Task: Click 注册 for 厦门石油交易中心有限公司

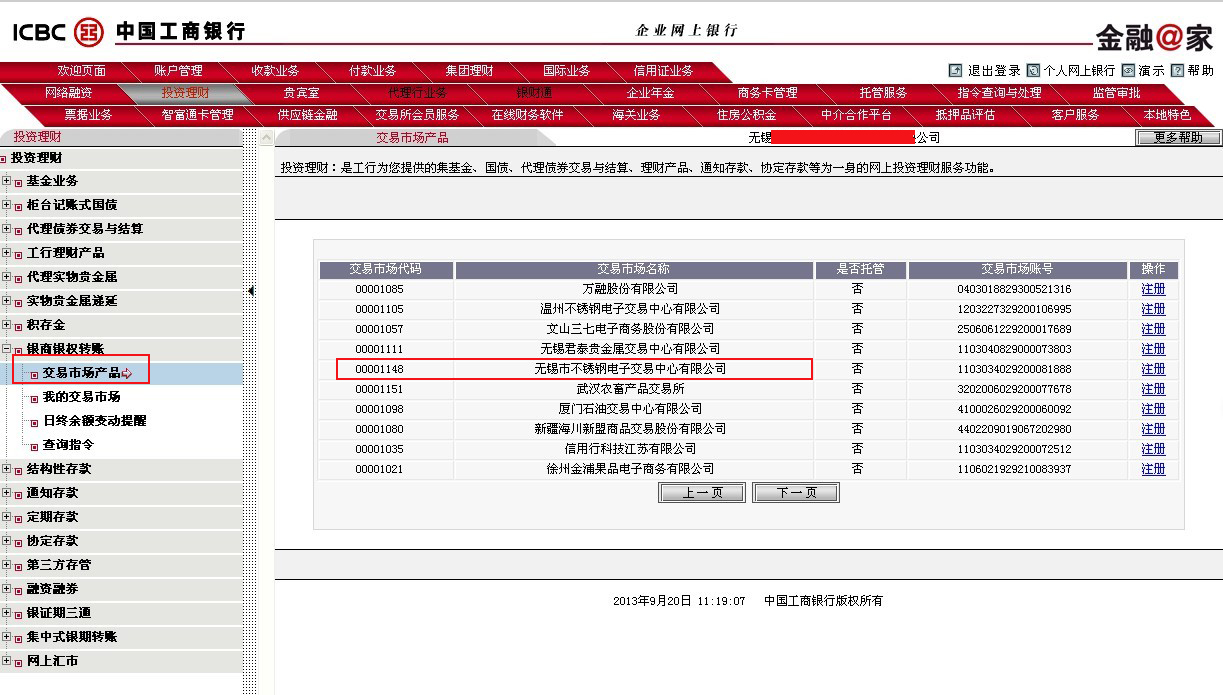Action: (1153, 409)
